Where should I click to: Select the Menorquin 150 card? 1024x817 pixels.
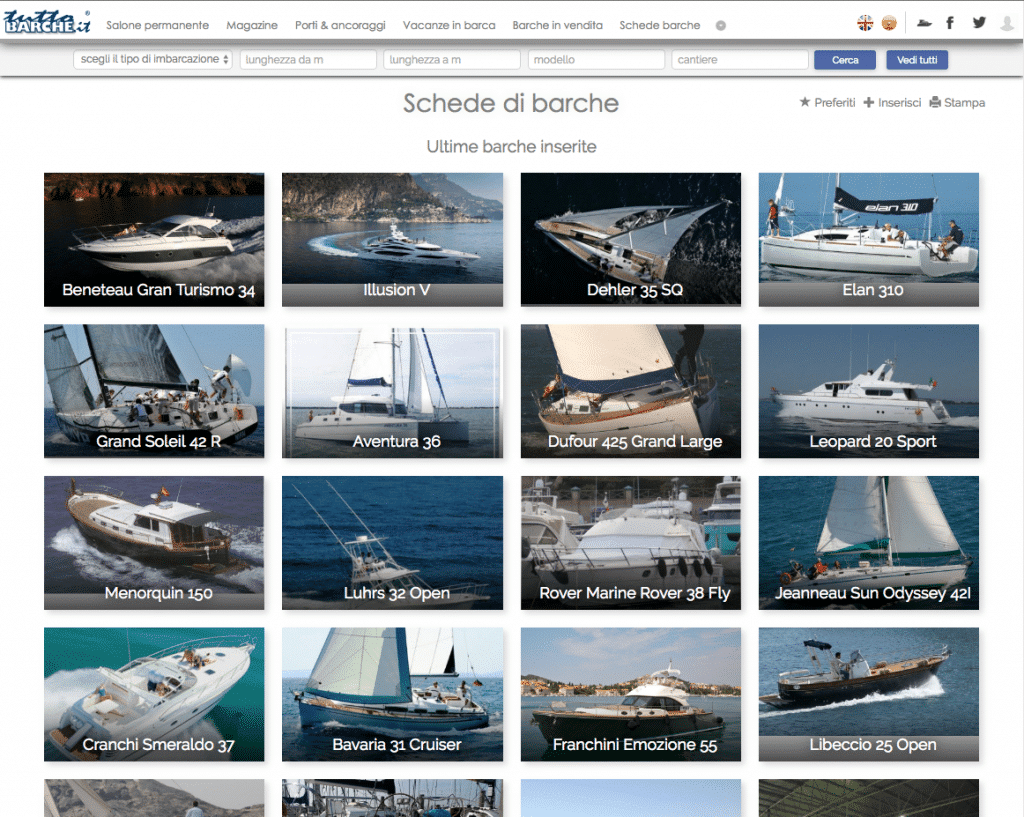(154, 543)
